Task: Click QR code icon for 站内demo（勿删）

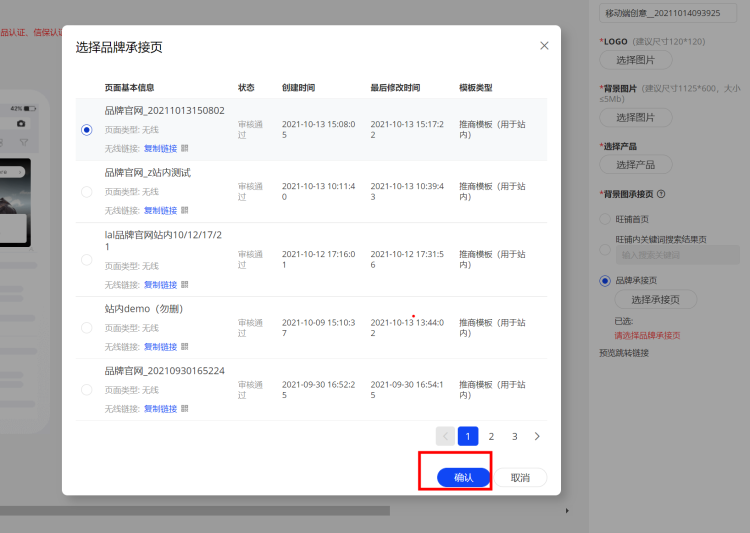Action: 185,347
